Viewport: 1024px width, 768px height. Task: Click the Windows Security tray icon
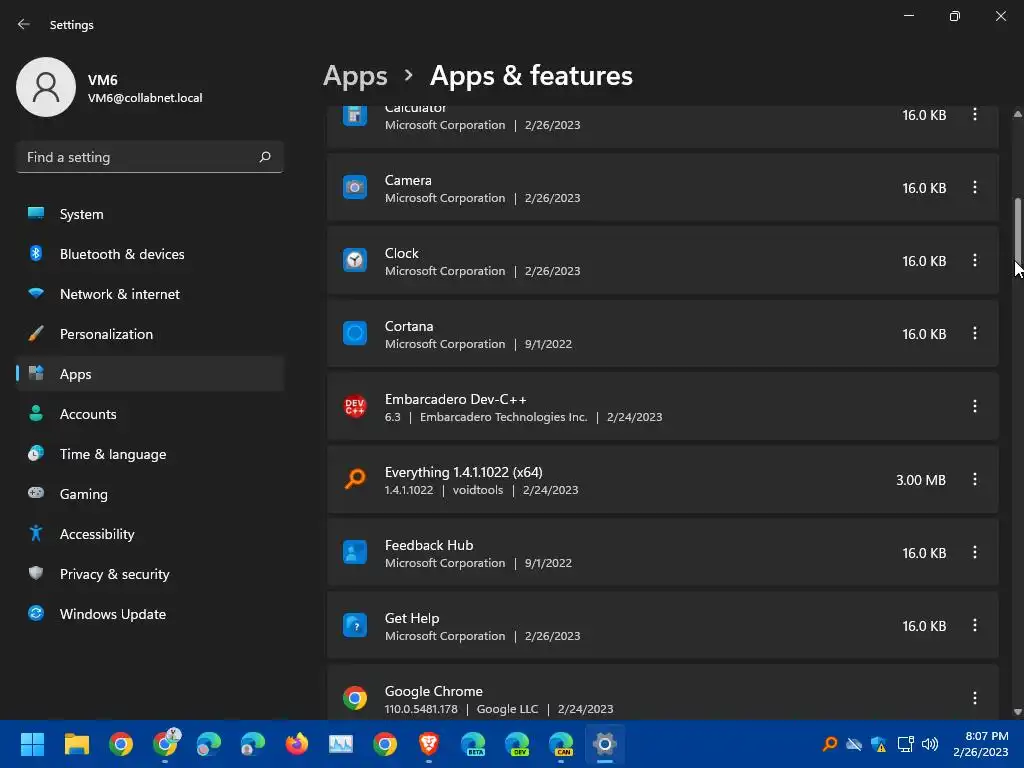[879, 744]
